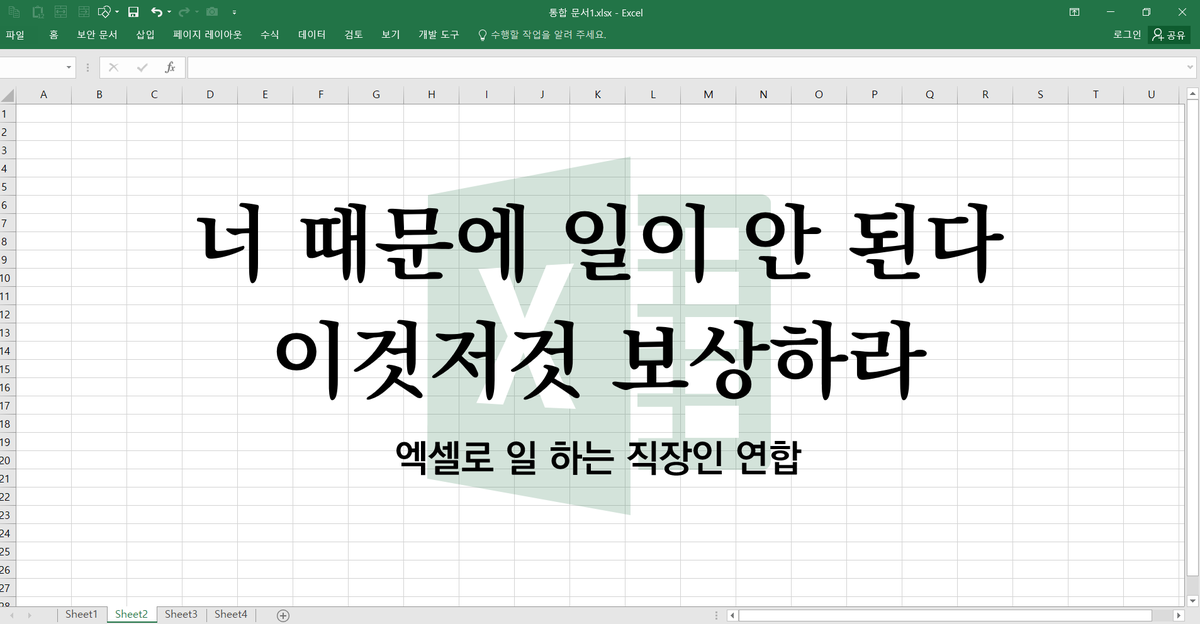Click the formula bar enter checkmark icon
Viewport: 1200px width, 624px height.
142,67
